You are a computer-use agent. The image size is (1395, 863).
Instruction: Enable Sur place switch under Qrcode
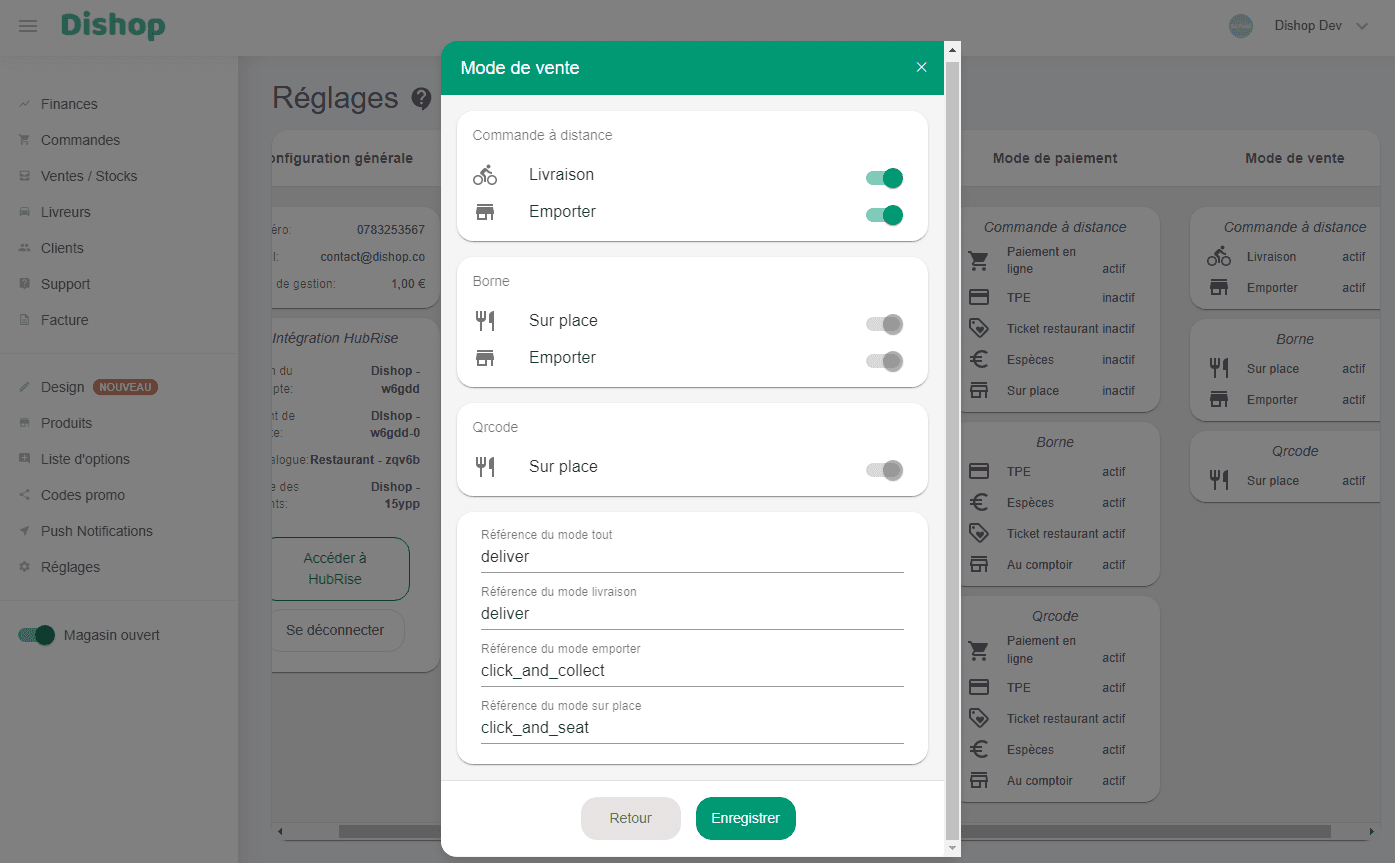(x=885, y=470)
